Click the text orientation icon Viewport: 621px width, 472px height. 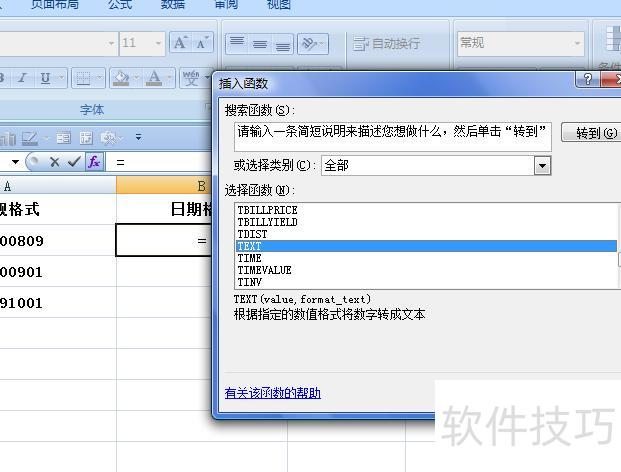(310, 43)
